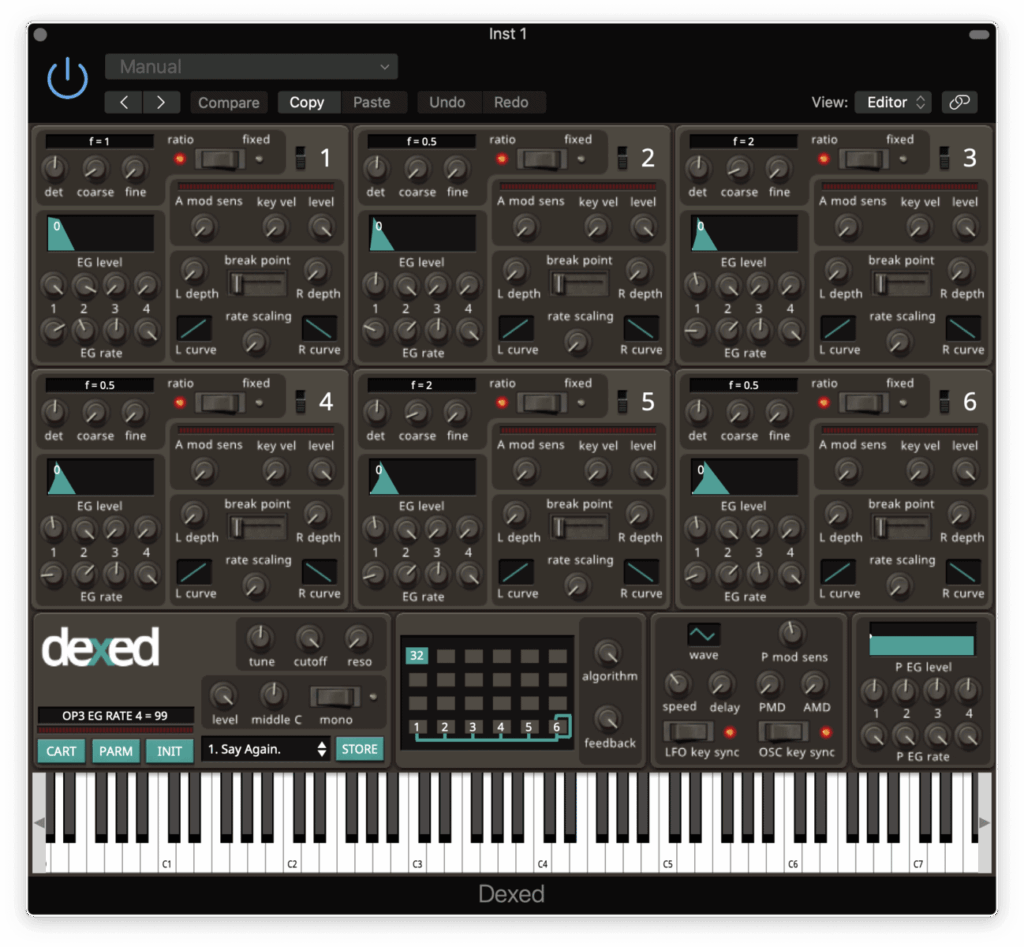This screenshot has width=1024, height=947.
Task: Click the P mod sens knob
Action: pos(792,634)
